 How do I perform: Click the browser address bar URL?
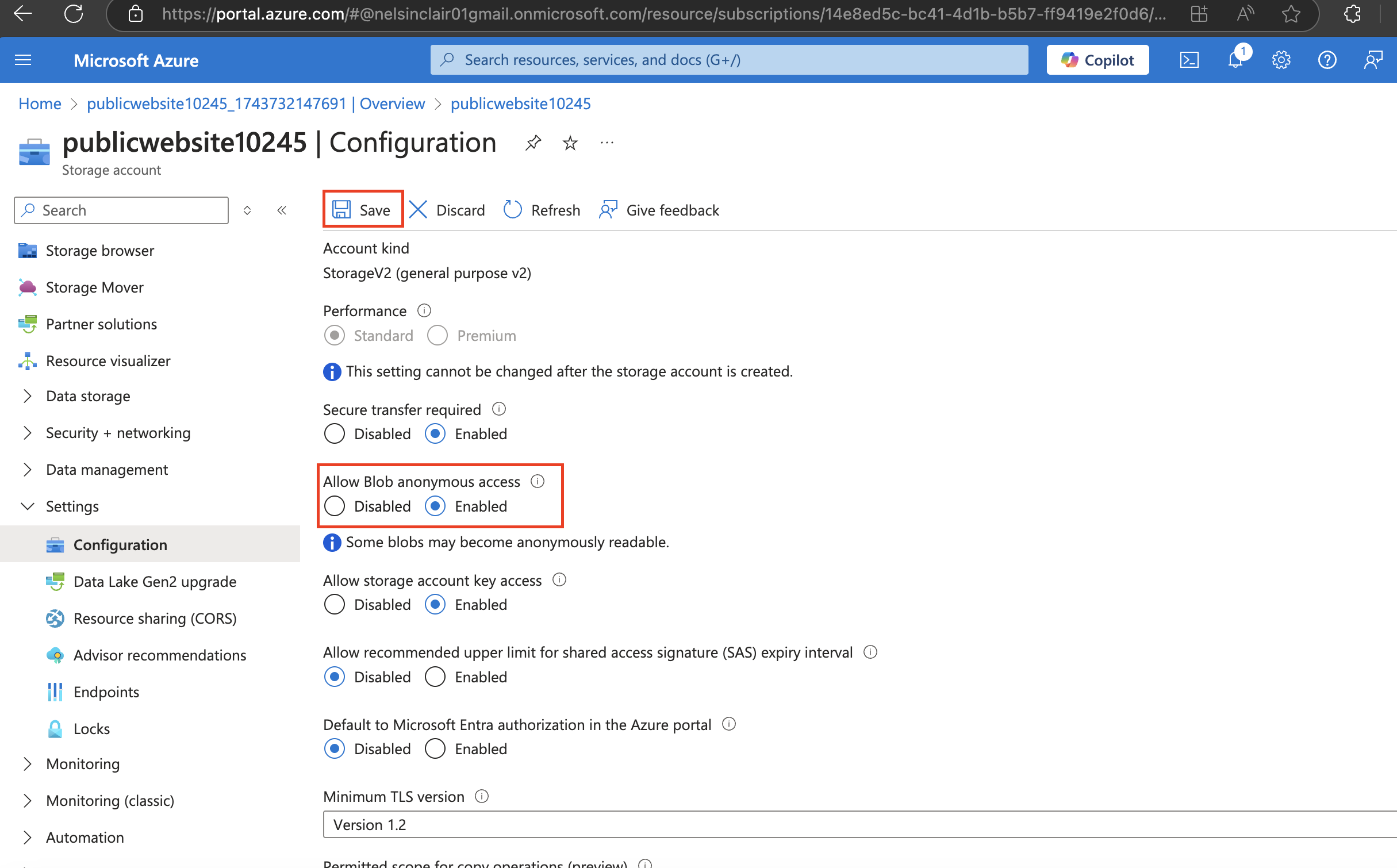(664, 14)
